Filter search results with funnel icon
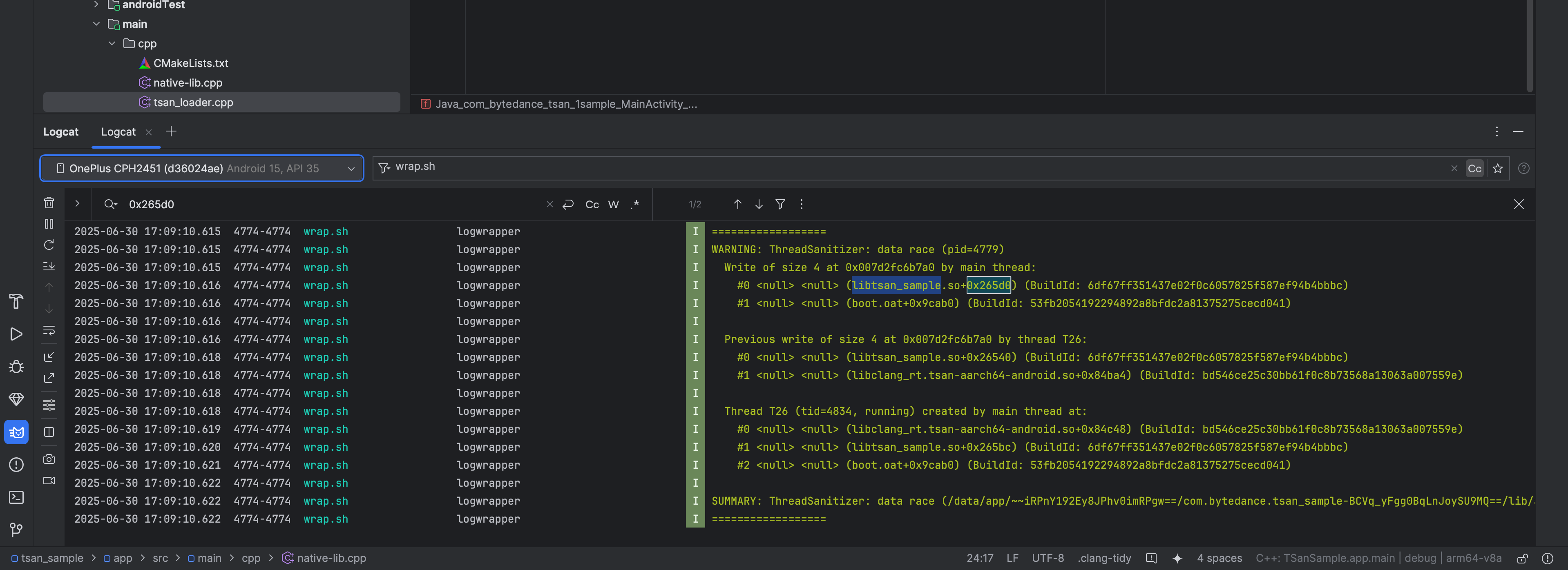Screen dimensions: 1568x570 [780, 205]
